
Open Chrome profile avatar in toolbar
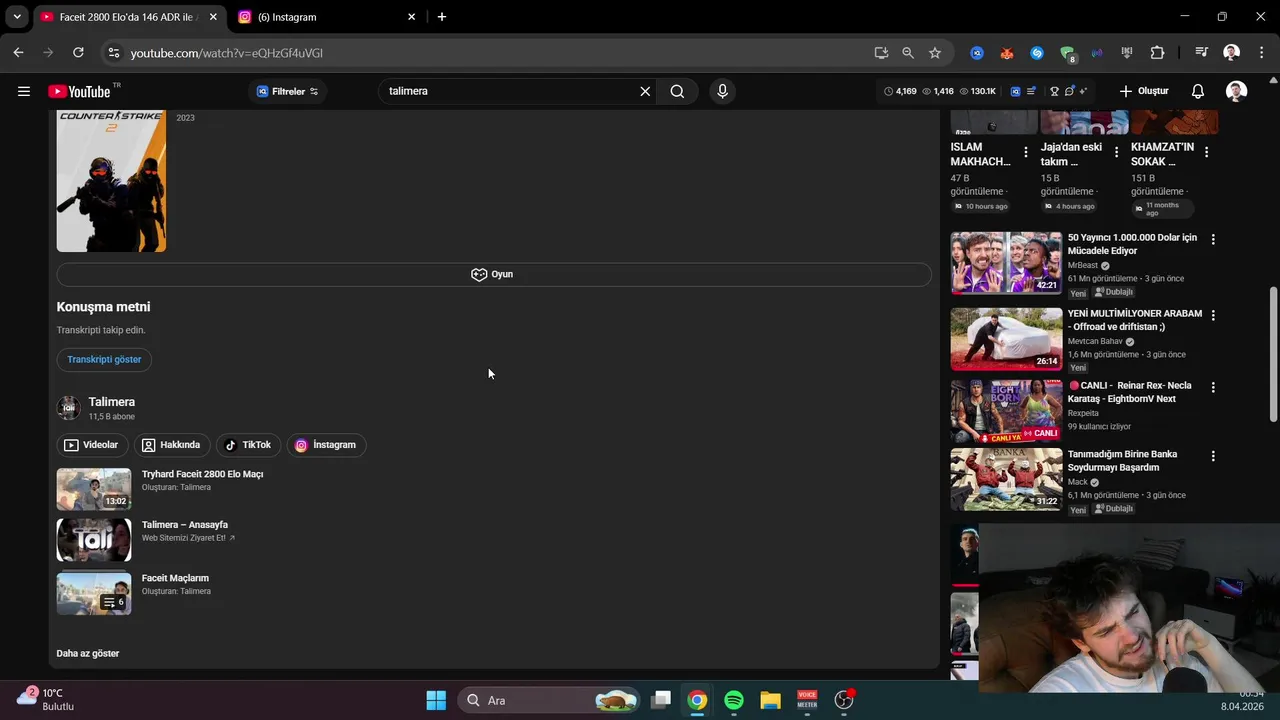point(1232,53)
